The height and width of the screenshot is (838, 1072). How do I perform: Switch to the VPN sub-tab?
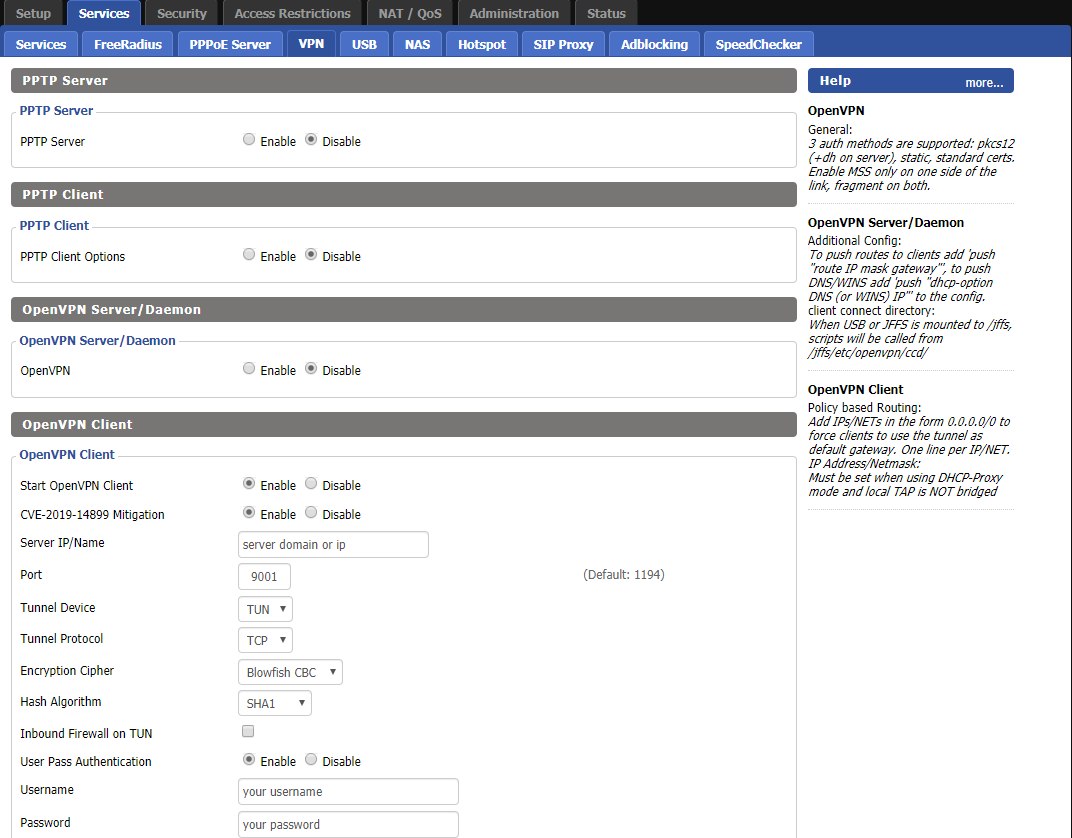pyautogui.click(x=311, y=44)
